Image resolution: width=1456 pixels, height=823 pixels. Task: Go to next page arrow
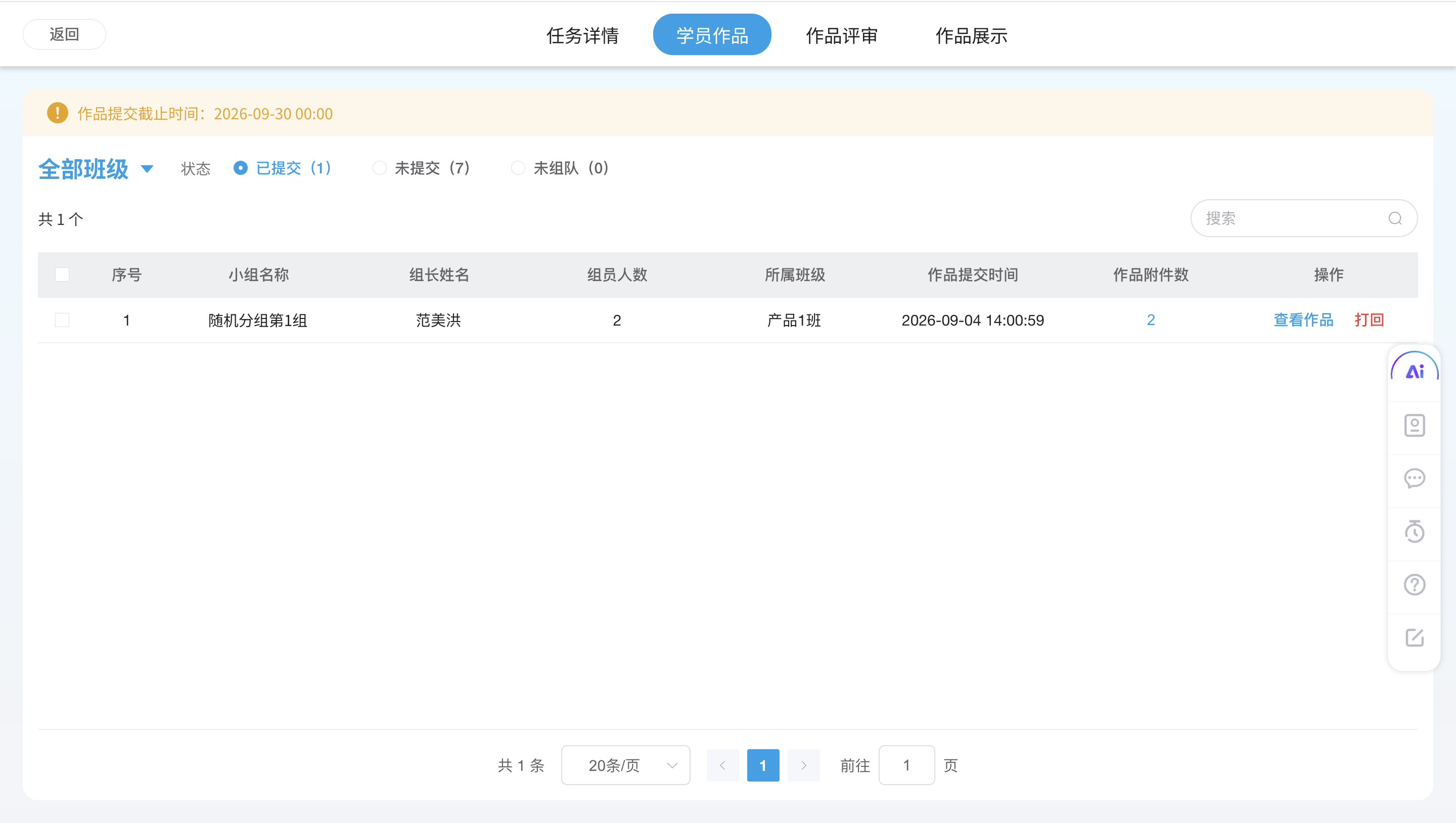tap(803, 765)
